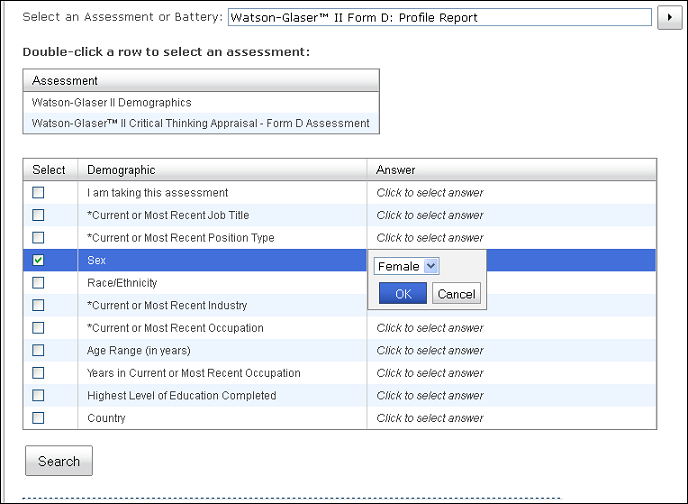Screen dimensions: 688x504
Task: Click the Assessment column header
Action: point(201,81)
